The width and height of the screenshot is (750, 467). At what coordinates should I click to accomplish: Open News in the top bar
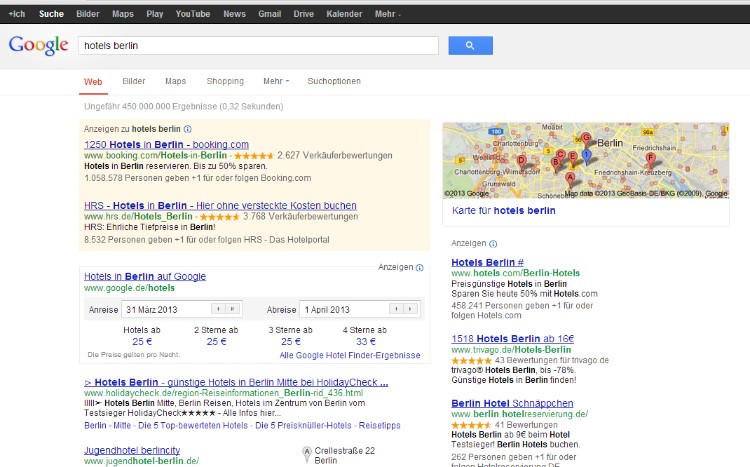point(234,14)
